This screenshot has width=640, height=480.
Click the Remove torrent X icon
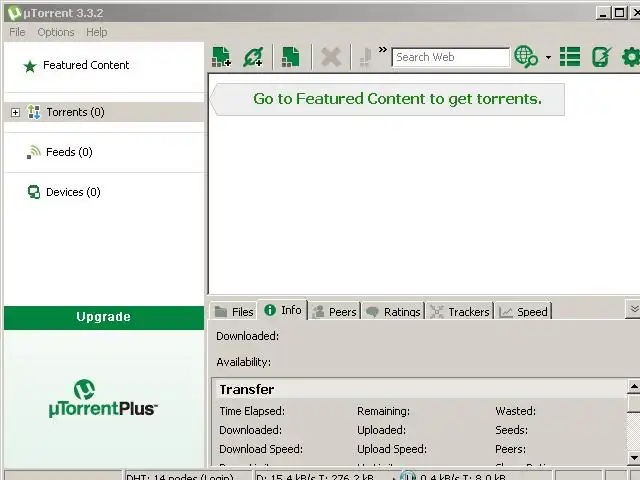[x=331, y=57]
